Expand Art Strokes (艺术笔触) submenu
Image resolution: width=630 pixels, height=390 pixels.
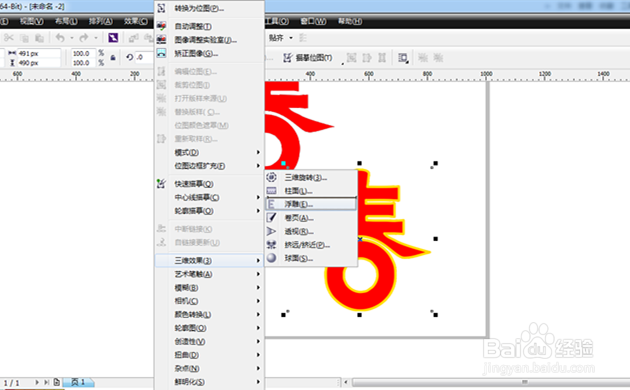[x=209, y=274]
